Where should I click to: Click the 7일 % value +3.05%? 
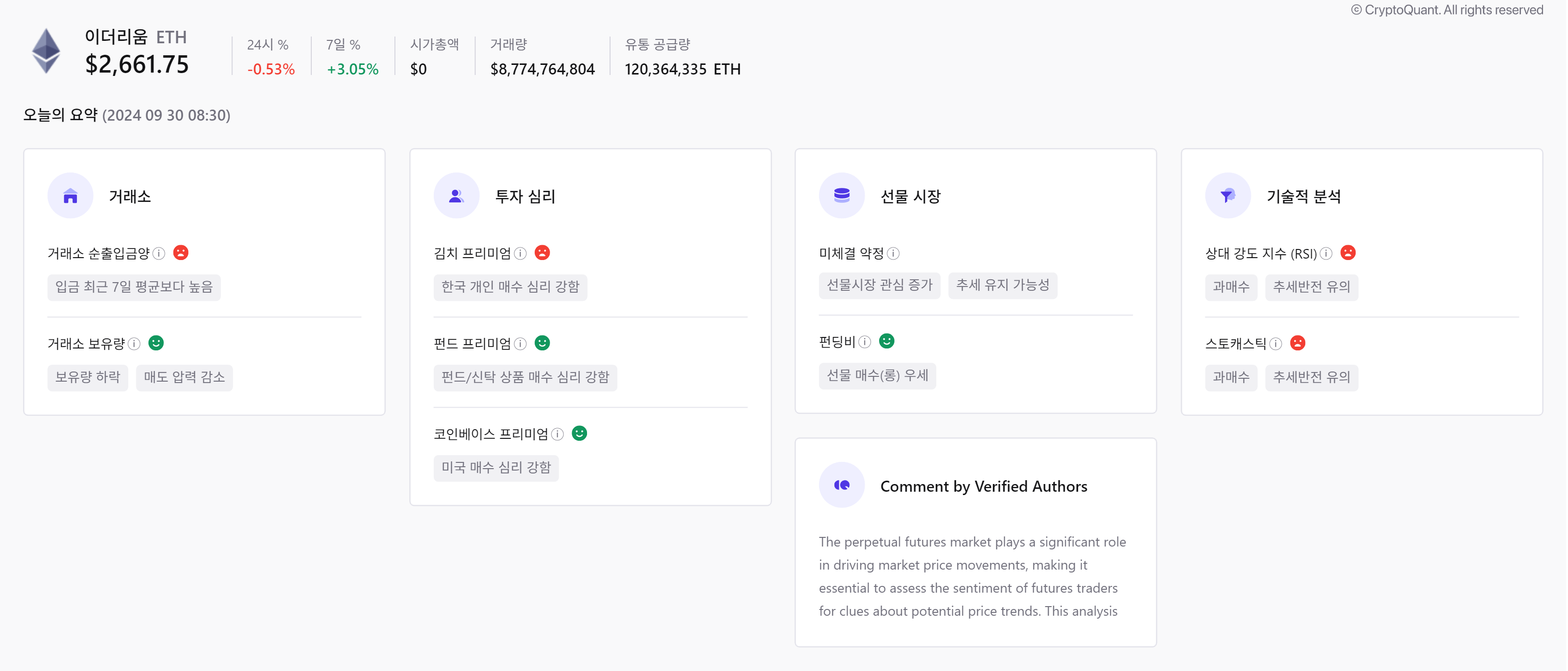click(353, 69)
